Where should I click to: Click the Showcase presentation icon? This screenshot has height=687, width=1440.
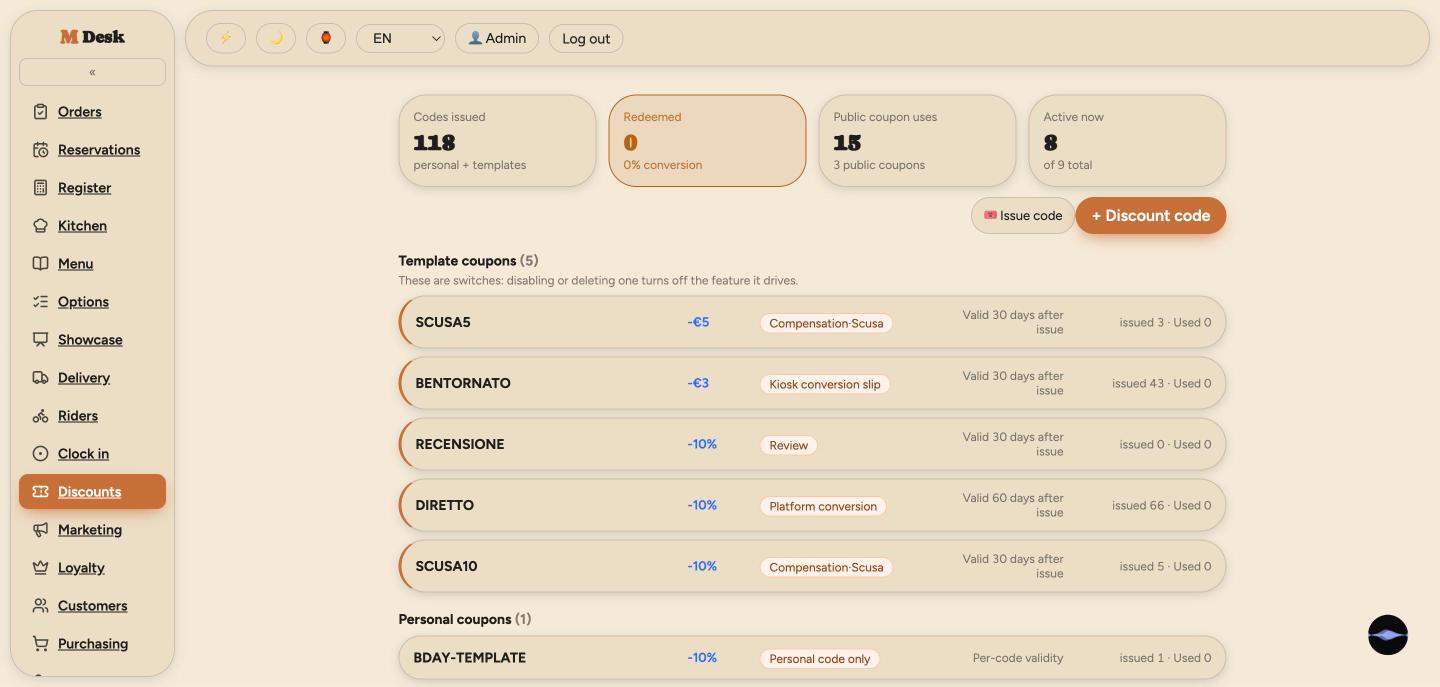40,340
